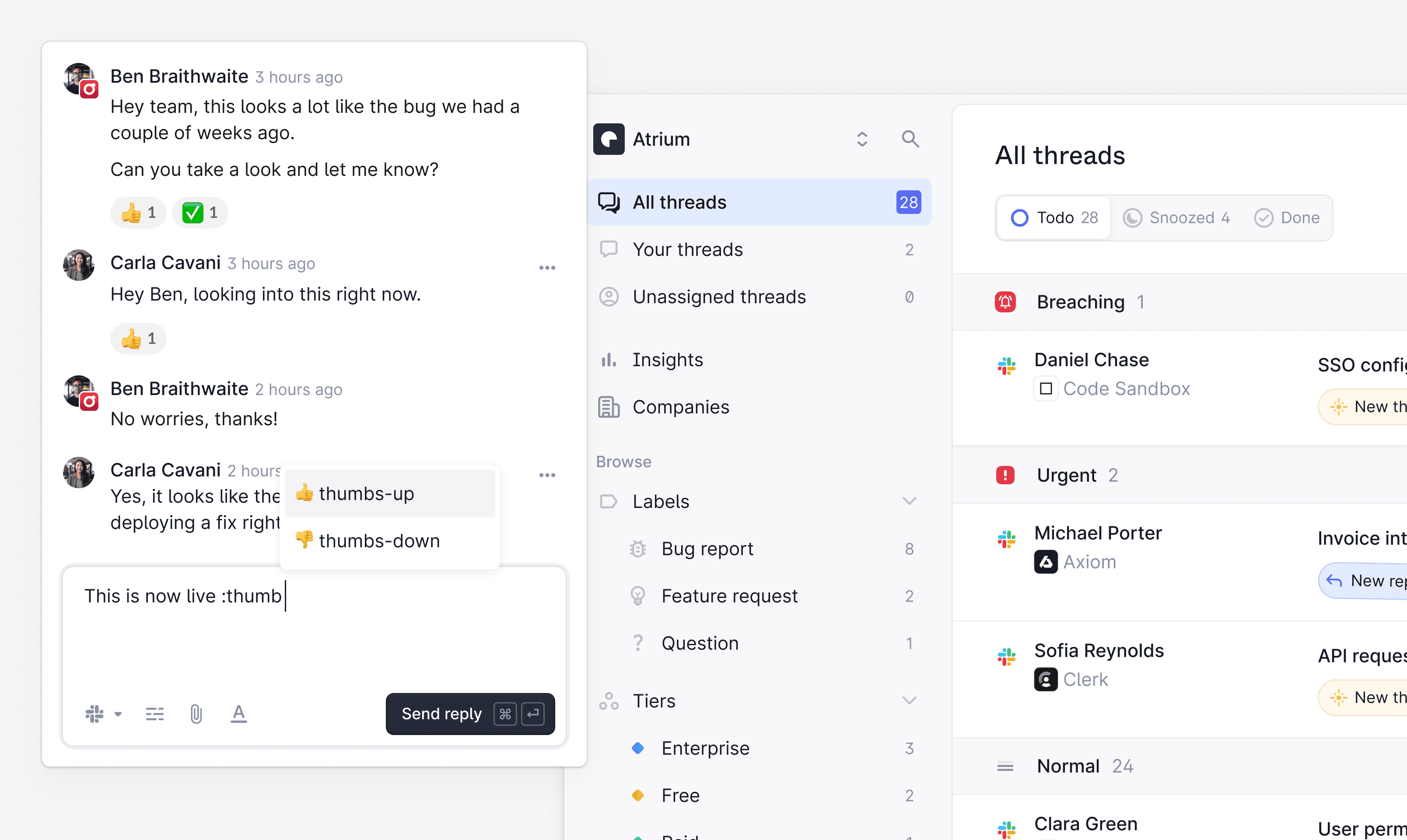Click the search magnifier icon
1407x840 pixels.
(910, 139)
